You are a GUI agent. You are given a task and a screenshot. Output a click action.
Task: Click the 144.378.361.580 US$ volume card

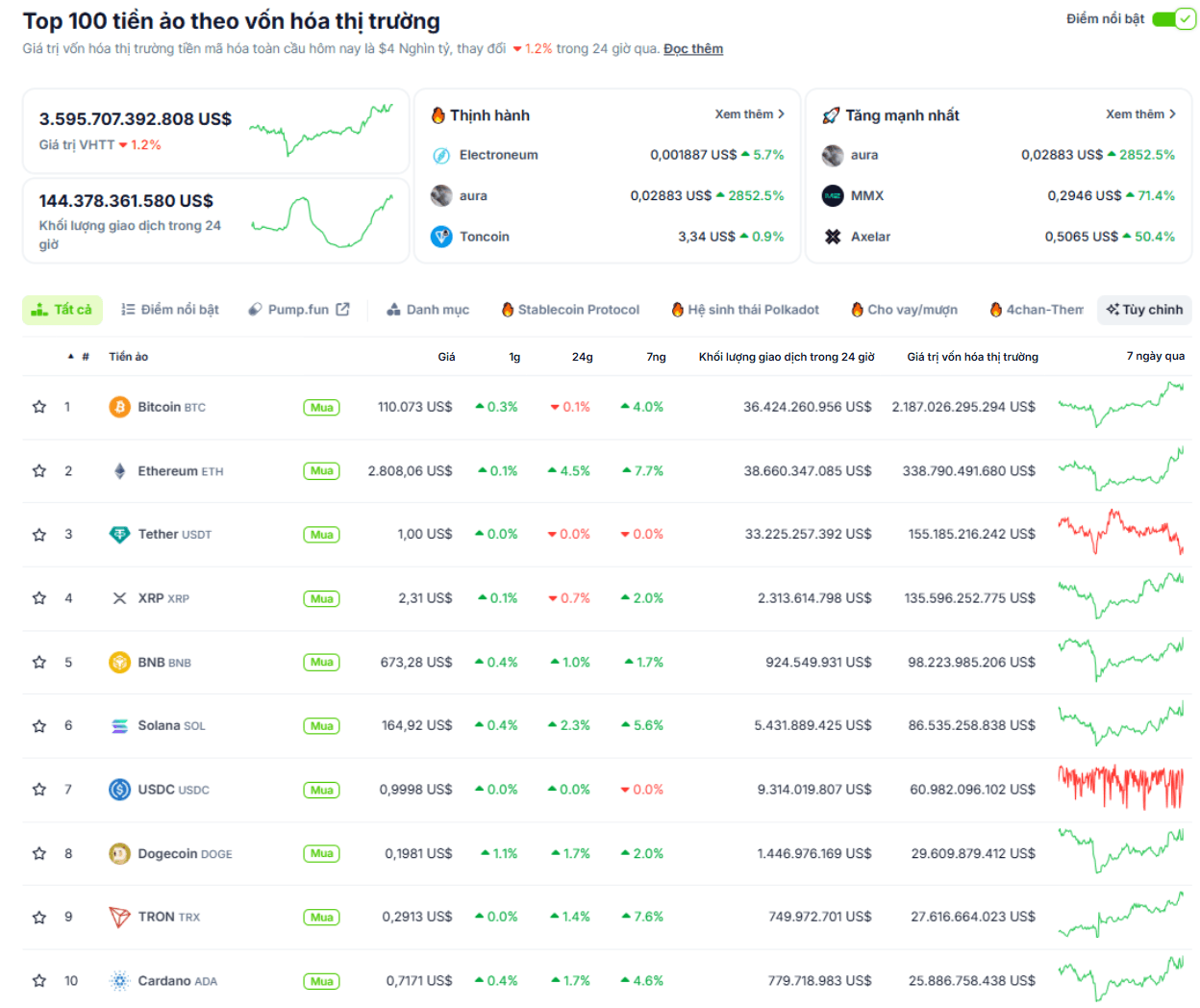pyautogui.click(x=216, y=221)
